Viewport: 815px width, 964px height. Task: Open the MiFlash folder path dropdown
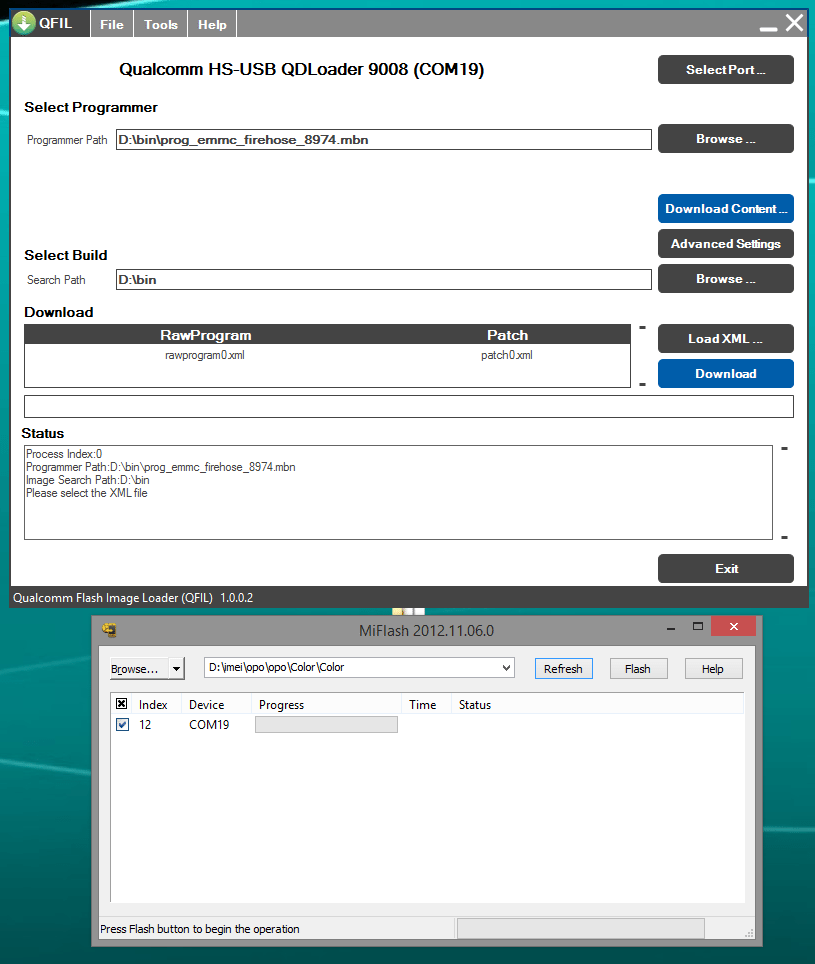point(506,668)
